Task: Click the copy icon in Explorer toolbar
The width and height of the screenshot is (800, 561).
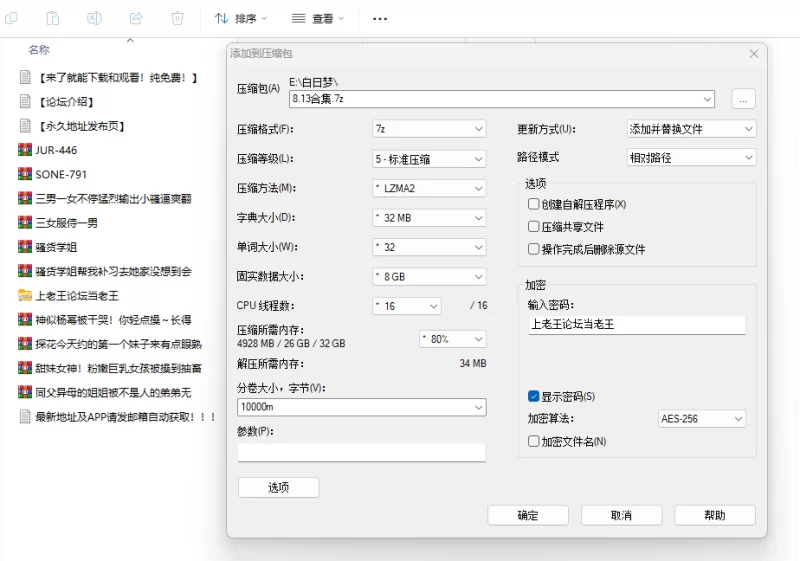Action: click(x=11, y=18)
